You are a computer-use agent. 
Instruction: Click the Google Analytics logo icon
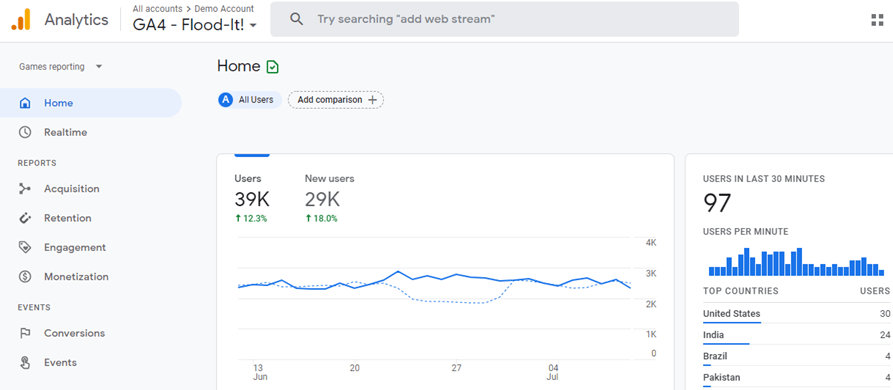click(x=21, y=20)
